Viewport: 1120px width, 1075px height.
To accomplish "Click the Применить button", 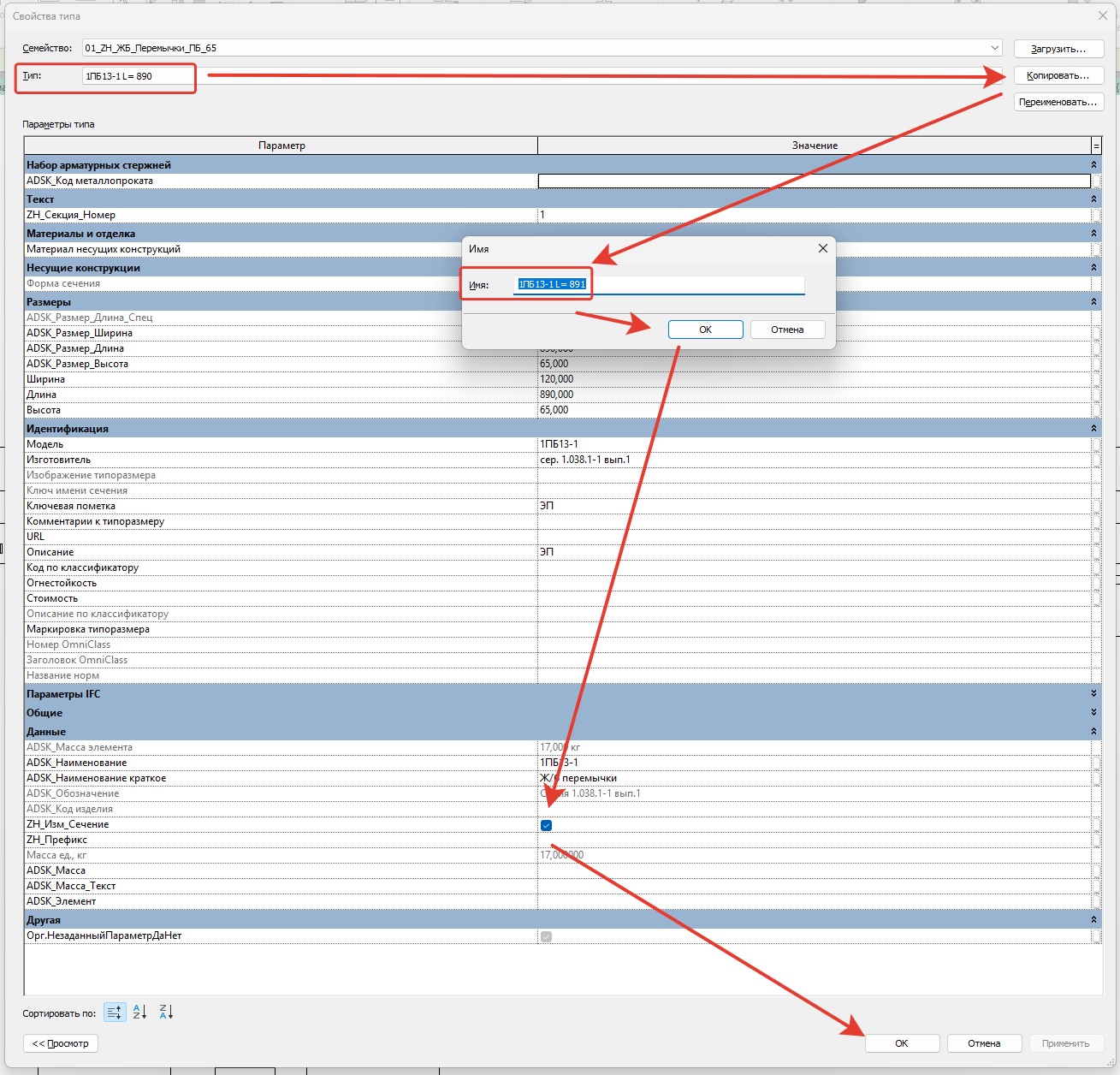I will coord(1066,1043).
